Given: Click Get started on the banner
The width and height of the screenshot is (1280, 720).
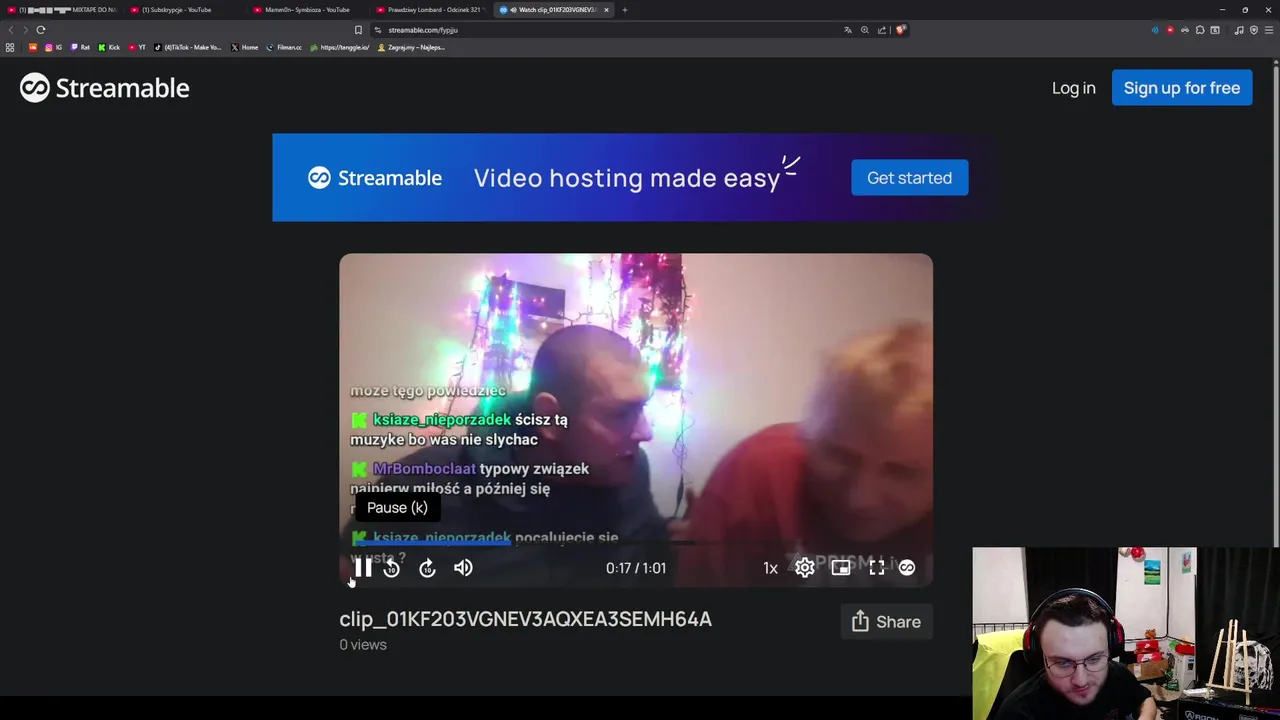Looking at the screenshot, I should 909,178.
